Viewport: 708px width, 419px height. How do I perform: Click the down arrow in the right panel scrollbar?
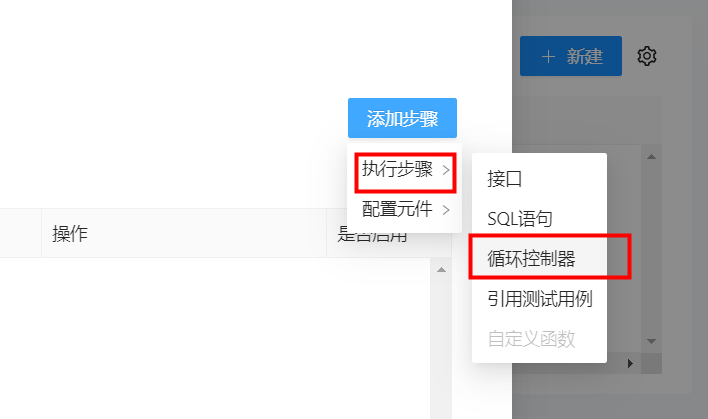click(x=651, y=341)
